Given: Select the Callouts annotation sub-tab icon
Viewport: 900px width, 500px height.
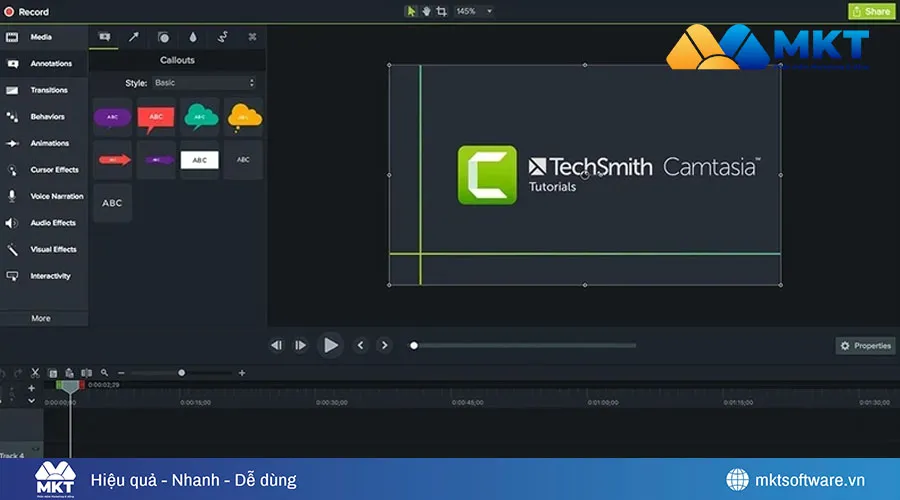Looking at the screenshot, I should coord(104,37).
